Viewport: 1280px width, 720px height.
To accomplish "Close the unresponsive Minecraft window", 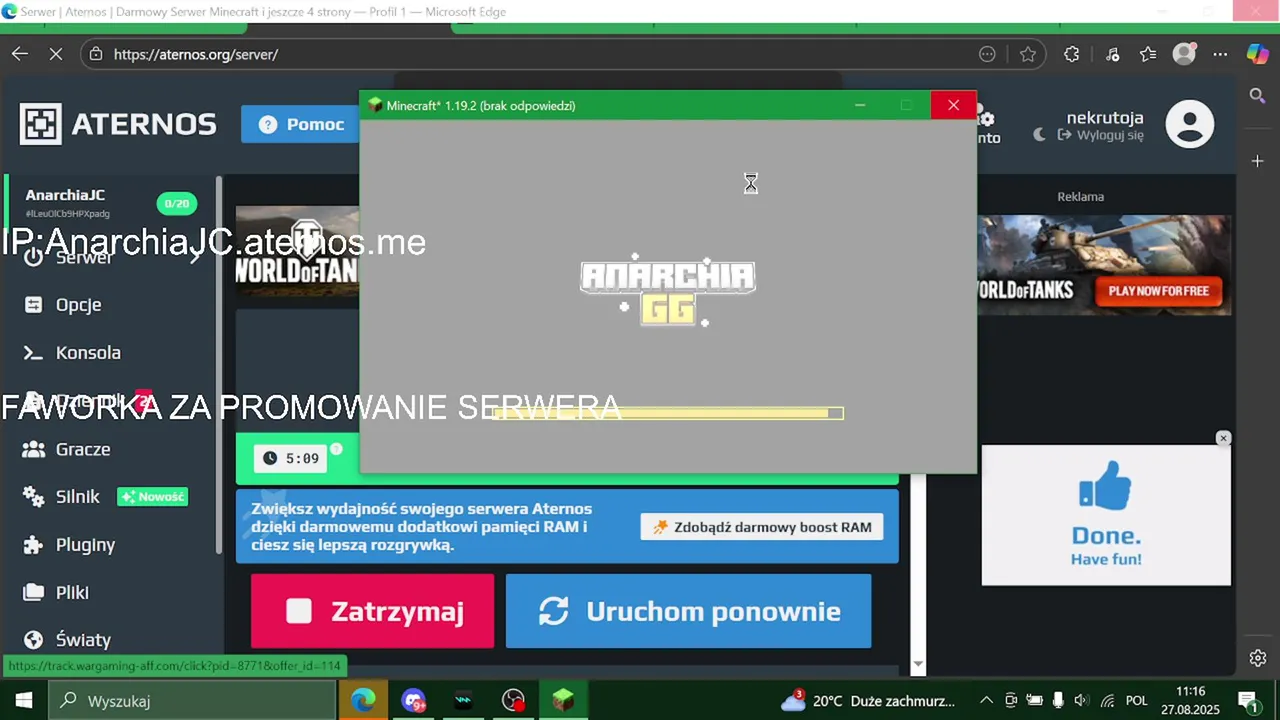I will pos(953,105).
